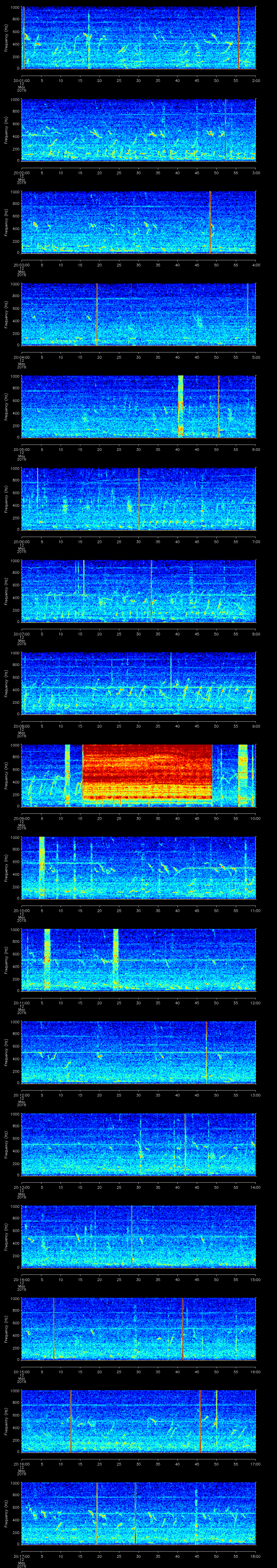
Task: Click the 20:02:00 time label
Action: tap(21, 173)
